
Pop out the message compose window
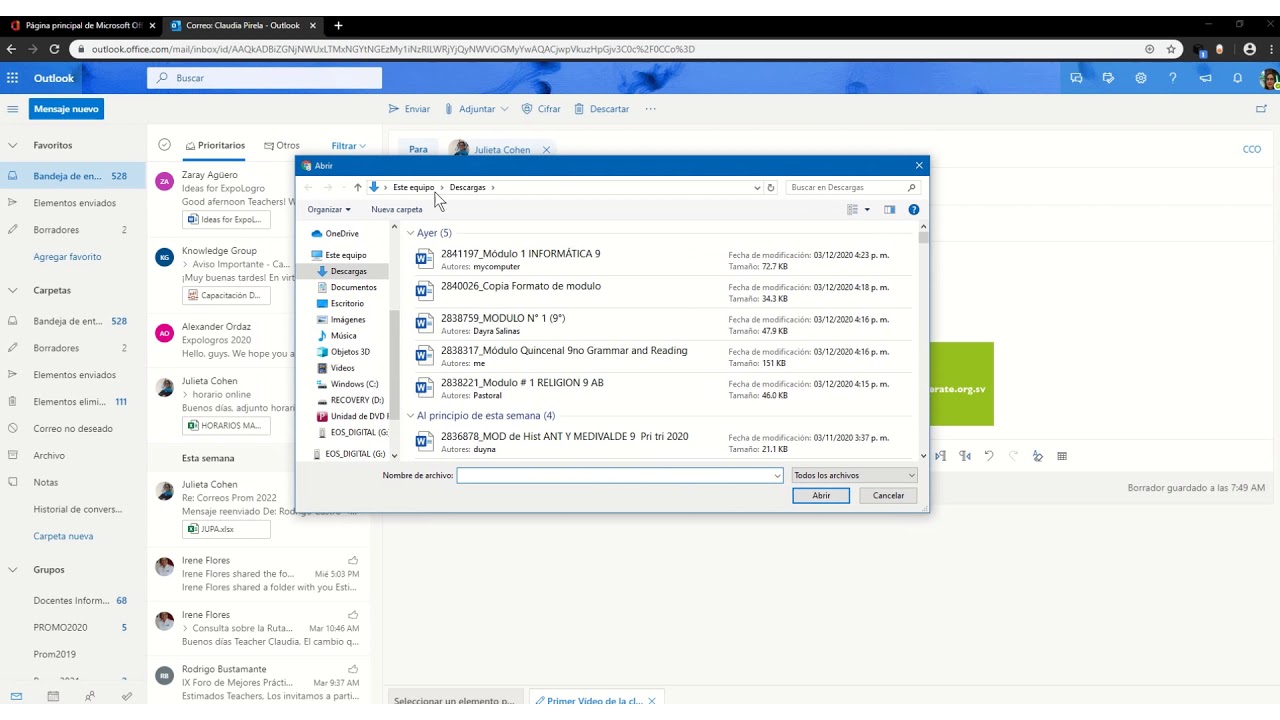pyautogui.click(x=1261, y=109)
